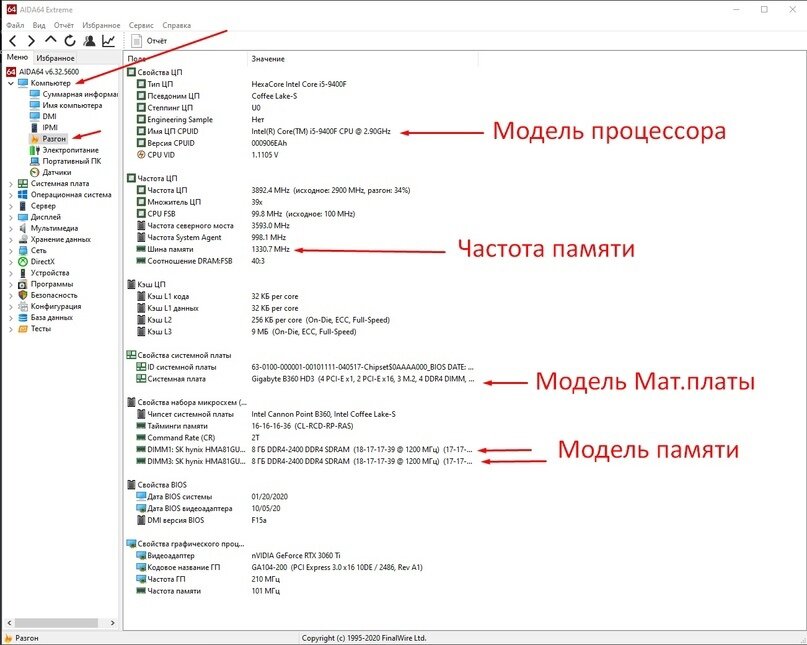The image size is (807, 645).
Task: Click the sidebar horizontal scrollbar thumb
Action: coord(57,623)
